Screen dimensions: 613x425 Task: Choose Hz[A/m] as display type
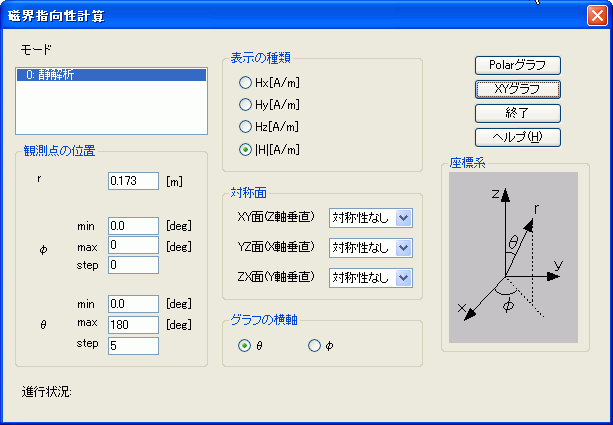245,127
